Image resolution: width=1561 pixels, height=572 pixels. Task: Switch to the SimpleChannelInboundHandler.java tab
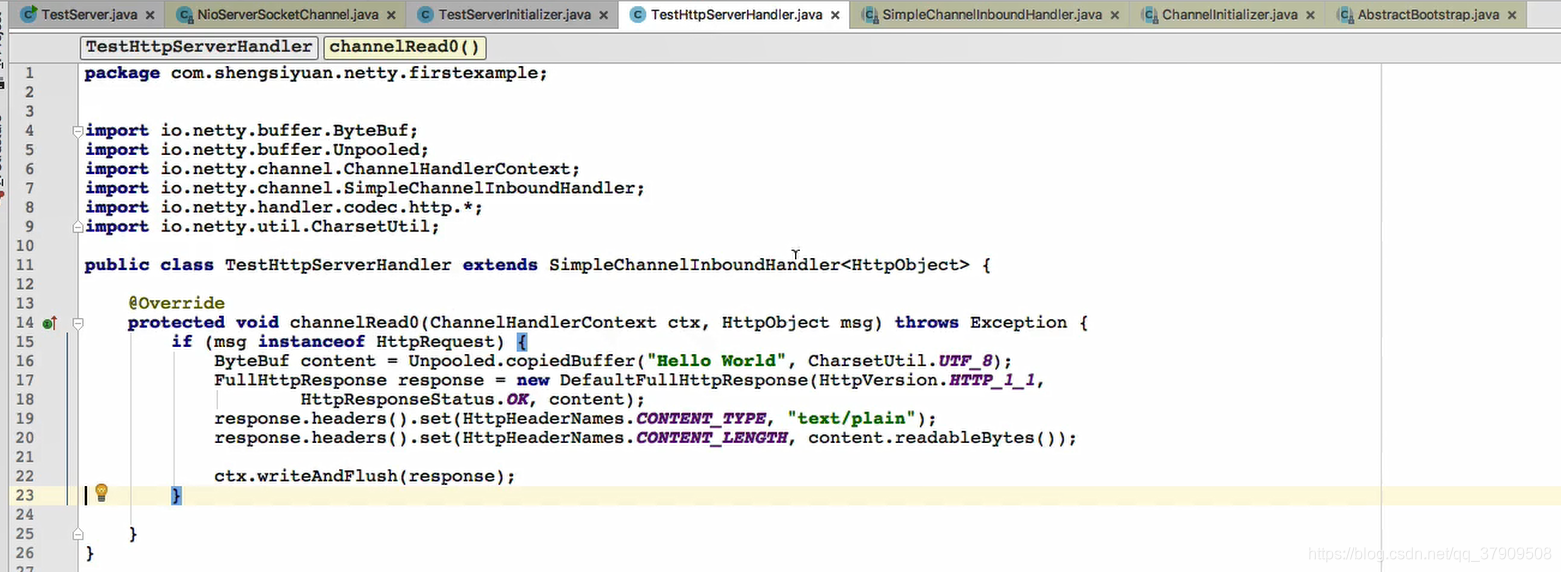point(991,15)
